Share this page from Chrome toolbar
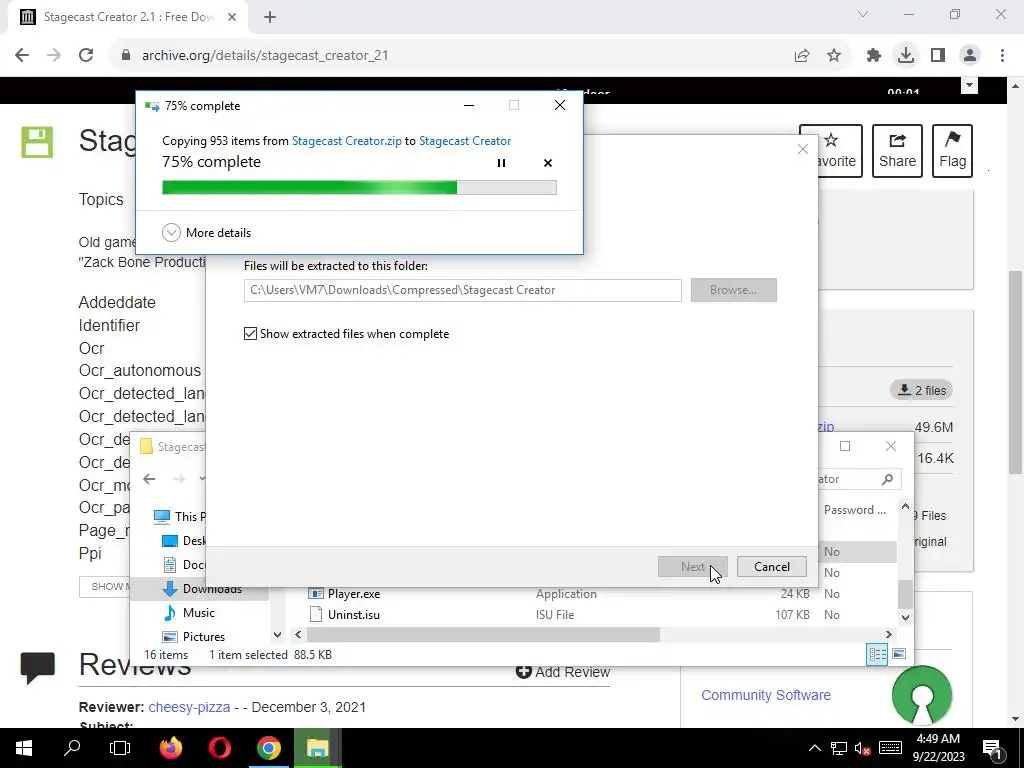 pyautogui.click(x=802, y=56)
